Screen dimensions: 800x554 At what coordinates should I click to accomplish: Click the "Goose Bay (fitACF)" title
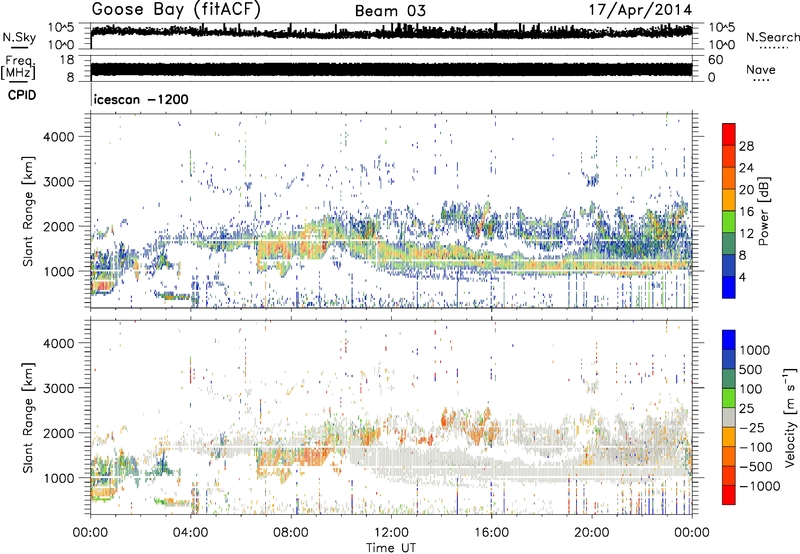coord(176,9)
